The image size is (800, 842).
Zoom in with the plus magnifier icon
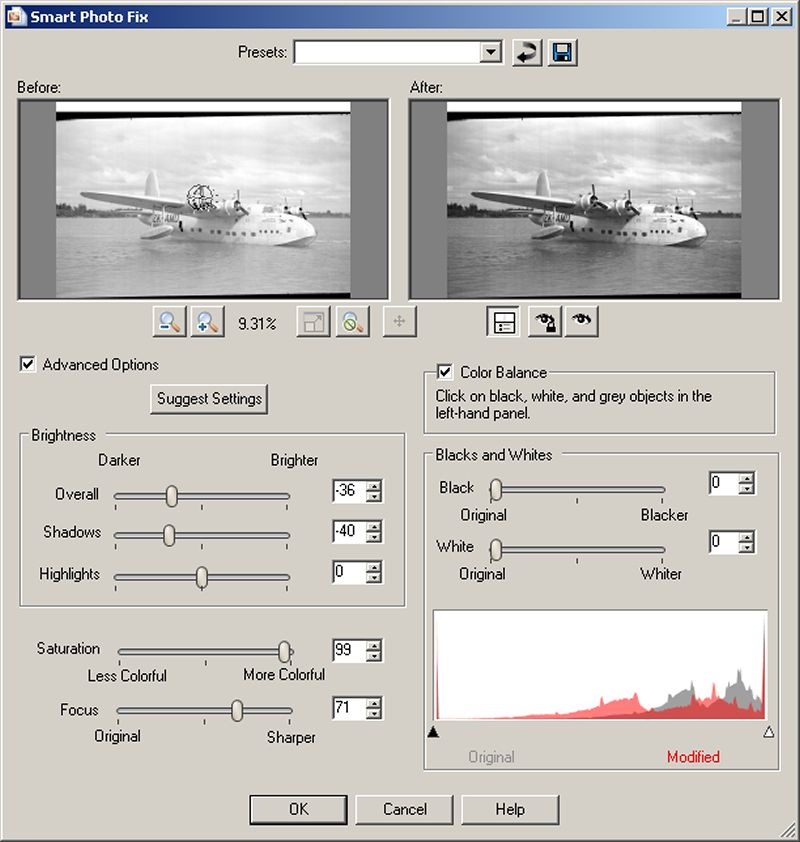[207, 322]
